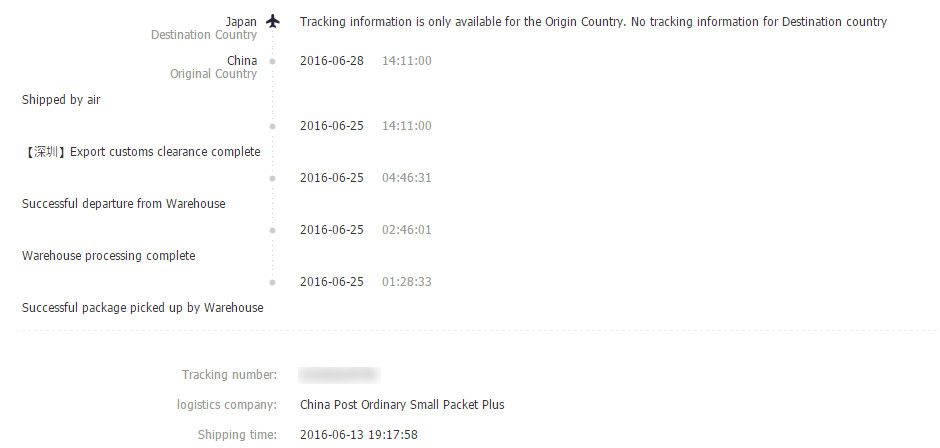
Task: Click Successful package picked up by Warehouse
Action: pyautogui.click(x=143, y=308)
